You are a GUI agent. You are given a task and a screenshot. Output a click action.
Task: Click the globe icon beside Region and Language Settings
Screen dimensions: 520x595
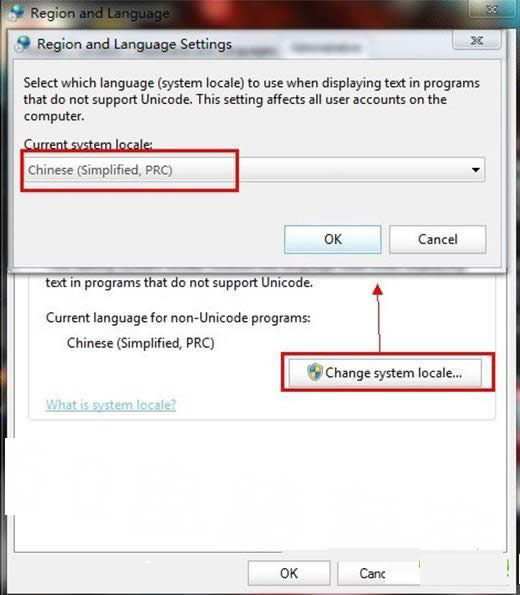(24, 44)
